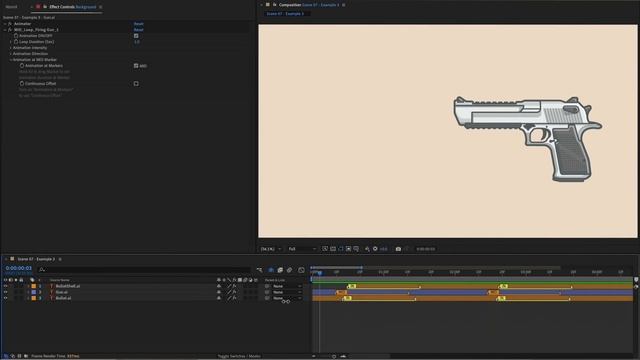Expand the BulletShell.ai layer properties
The image size is (640, 360).
point(28,286)
